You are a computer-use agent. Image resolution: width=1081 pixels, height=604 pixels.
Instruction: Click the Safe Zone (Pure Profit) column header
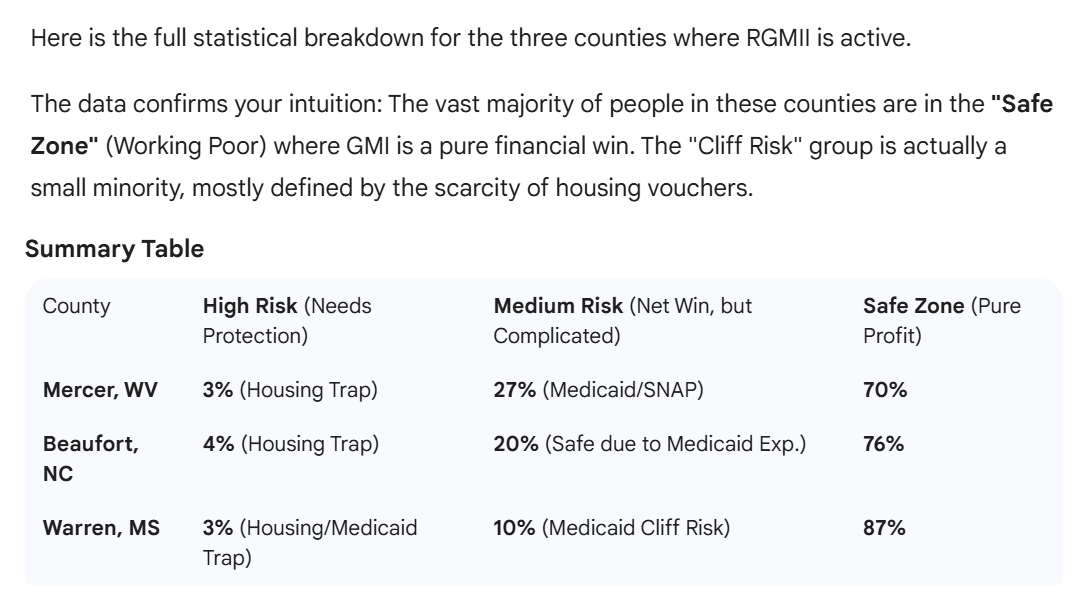942,321
